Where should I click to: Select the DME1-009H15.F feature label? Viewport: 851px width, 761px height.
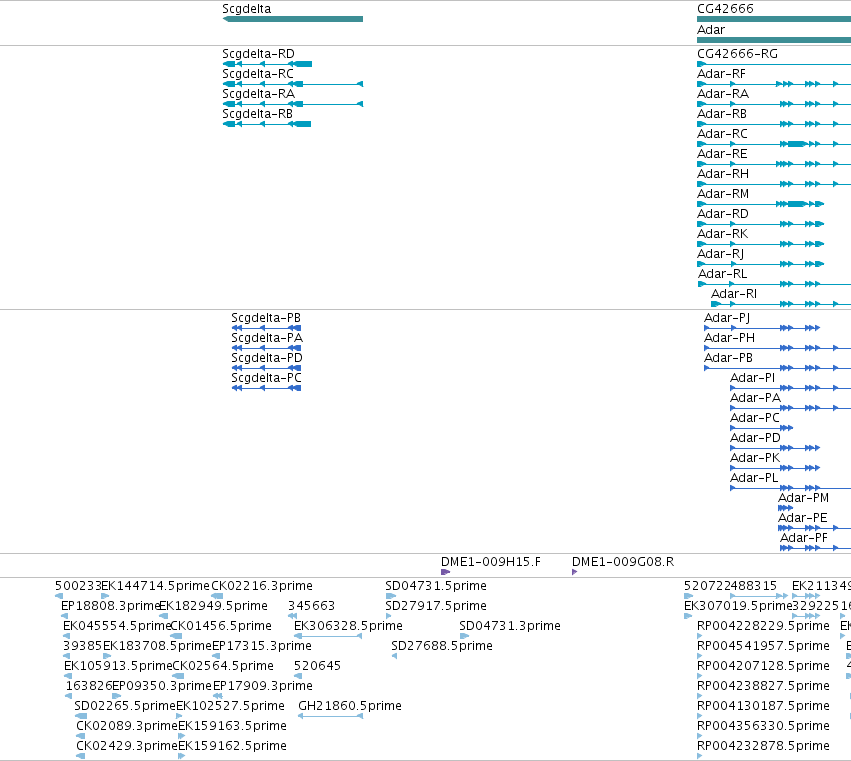point(491,562)
